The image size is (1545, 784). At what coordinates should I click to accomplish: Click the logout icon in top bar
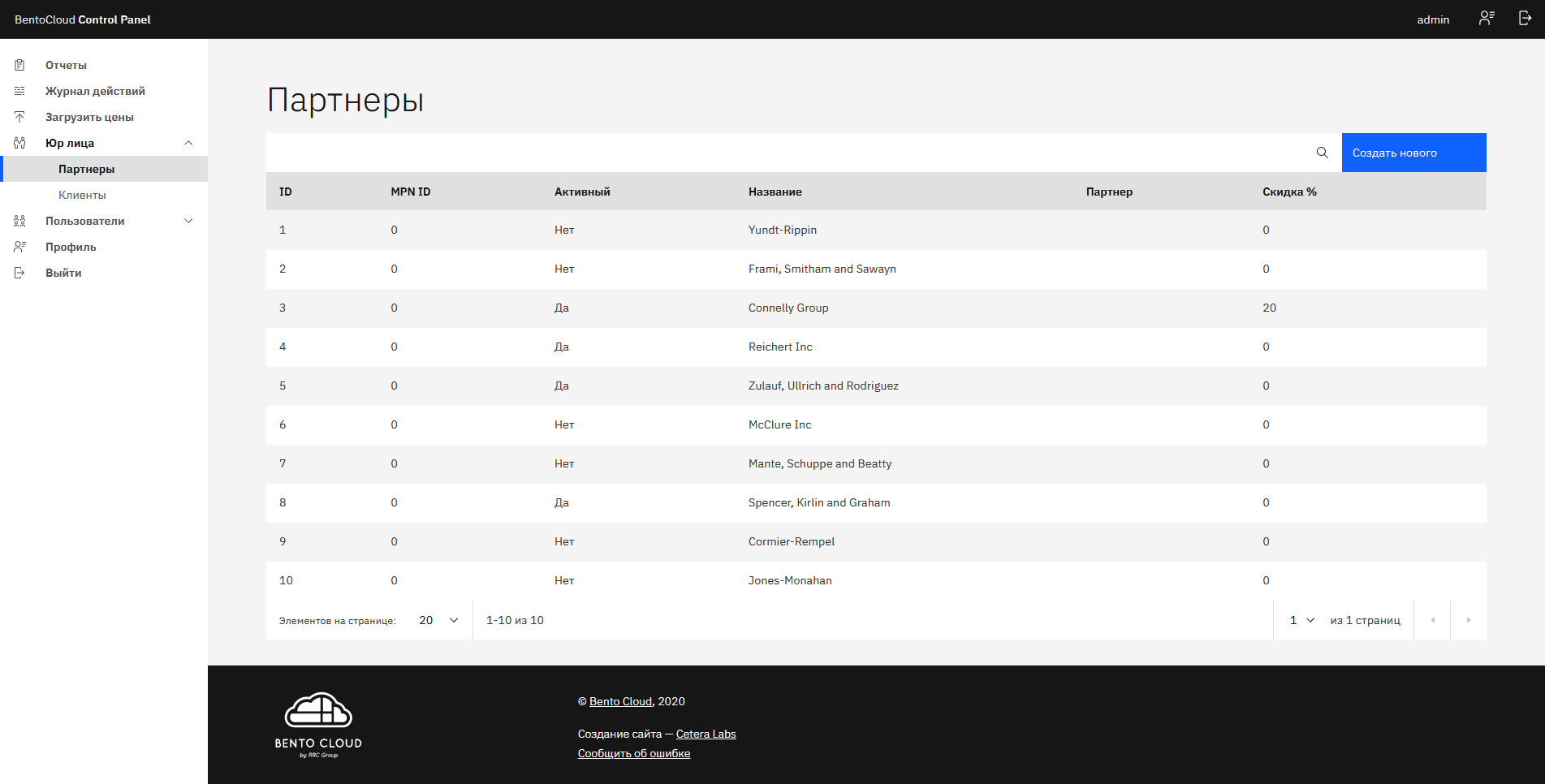[x=1525, y=19]
